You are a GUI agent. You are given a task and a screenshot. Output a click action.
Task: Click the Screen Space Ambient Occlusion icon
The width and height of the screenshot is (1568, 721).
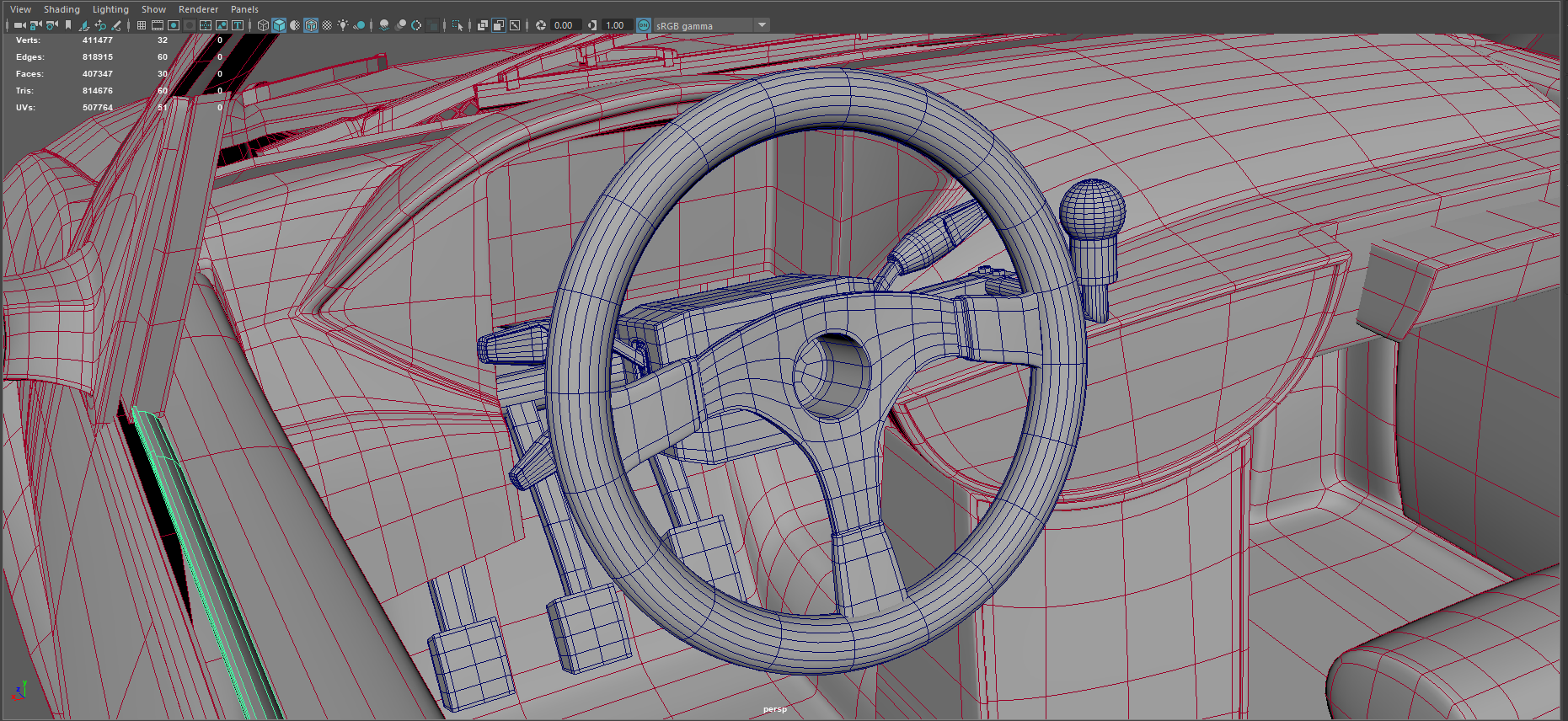tap(384, 25)
